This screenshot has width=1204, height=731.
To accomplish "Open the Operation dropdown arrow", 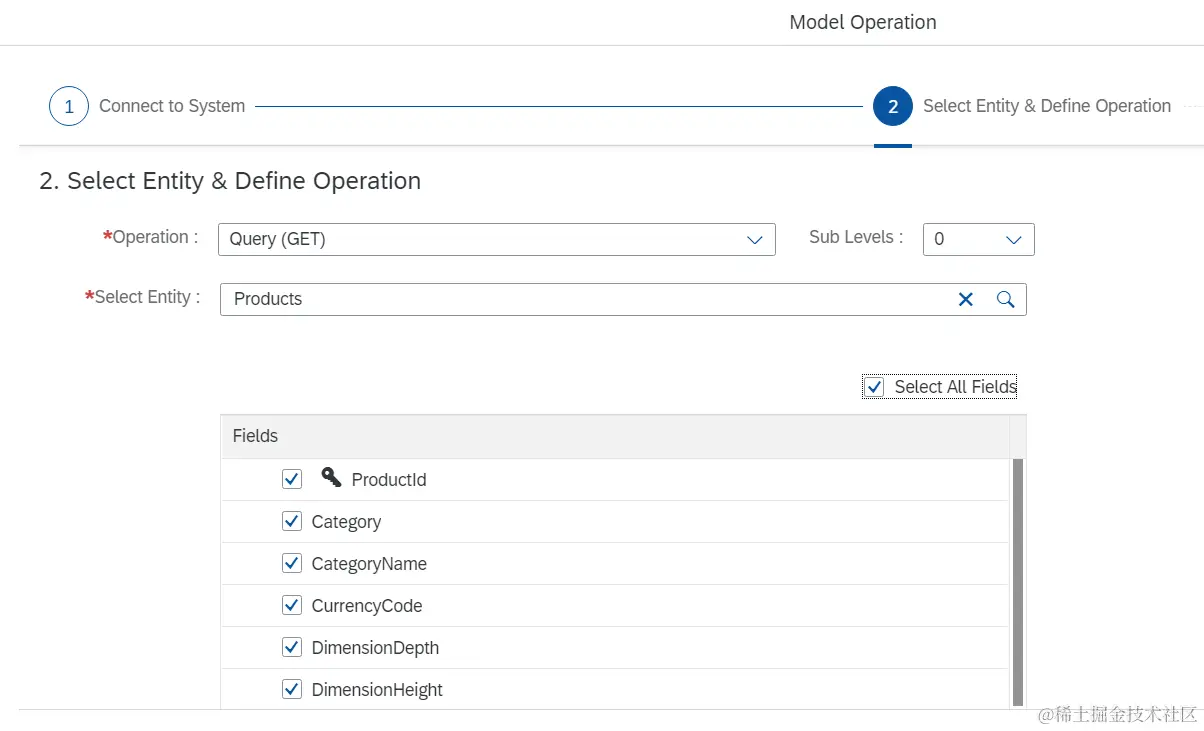I will coord(755,240).
